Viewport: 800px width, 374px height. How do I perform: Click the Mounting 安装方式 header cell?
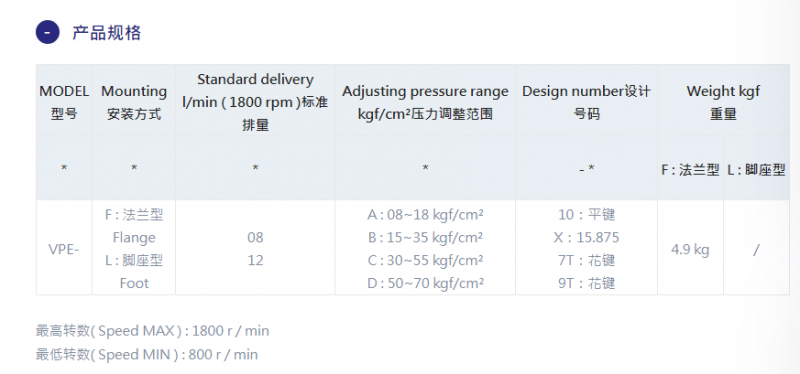(134, 102)
